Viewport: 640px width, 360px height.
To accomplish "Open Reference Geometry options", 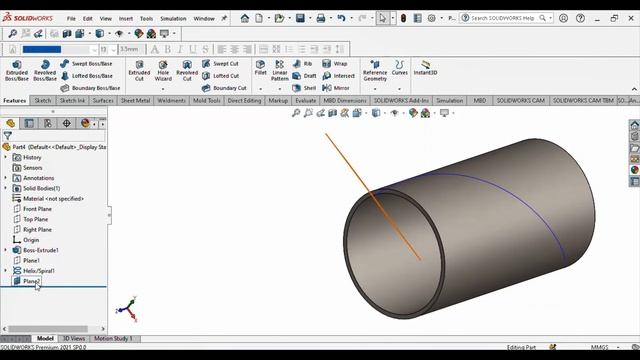I will click(375, 70).
